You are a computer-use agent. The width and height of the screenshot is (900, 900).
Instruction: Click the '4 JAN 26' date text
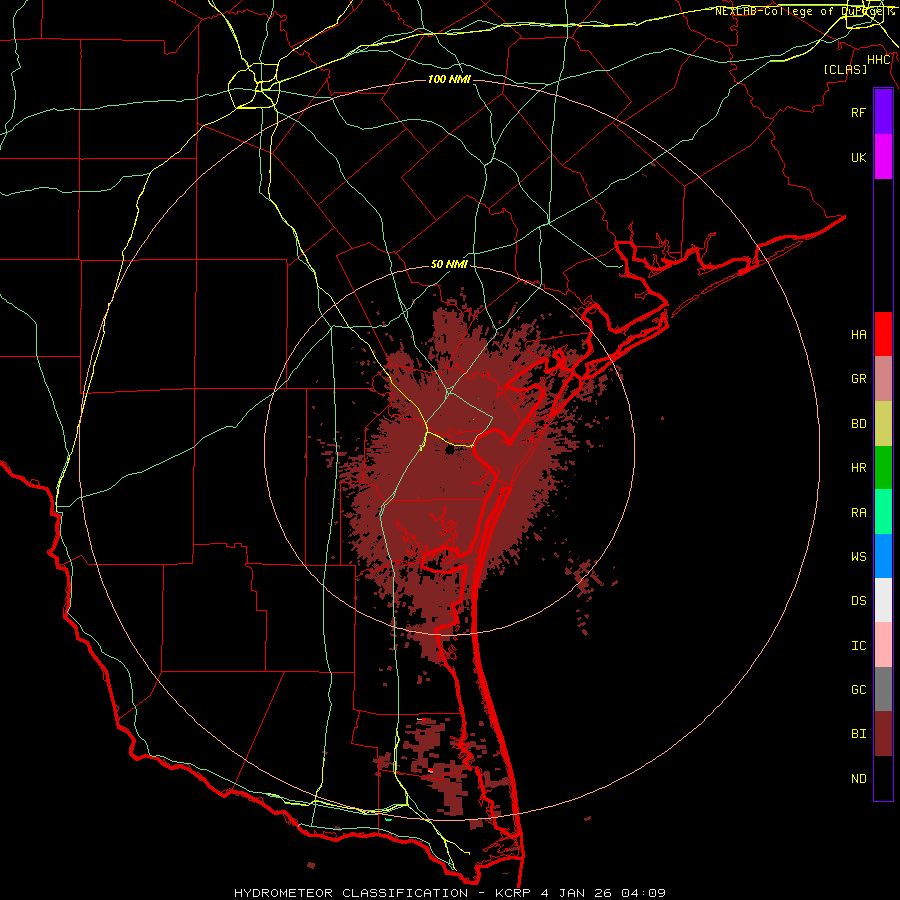(577, 893)
